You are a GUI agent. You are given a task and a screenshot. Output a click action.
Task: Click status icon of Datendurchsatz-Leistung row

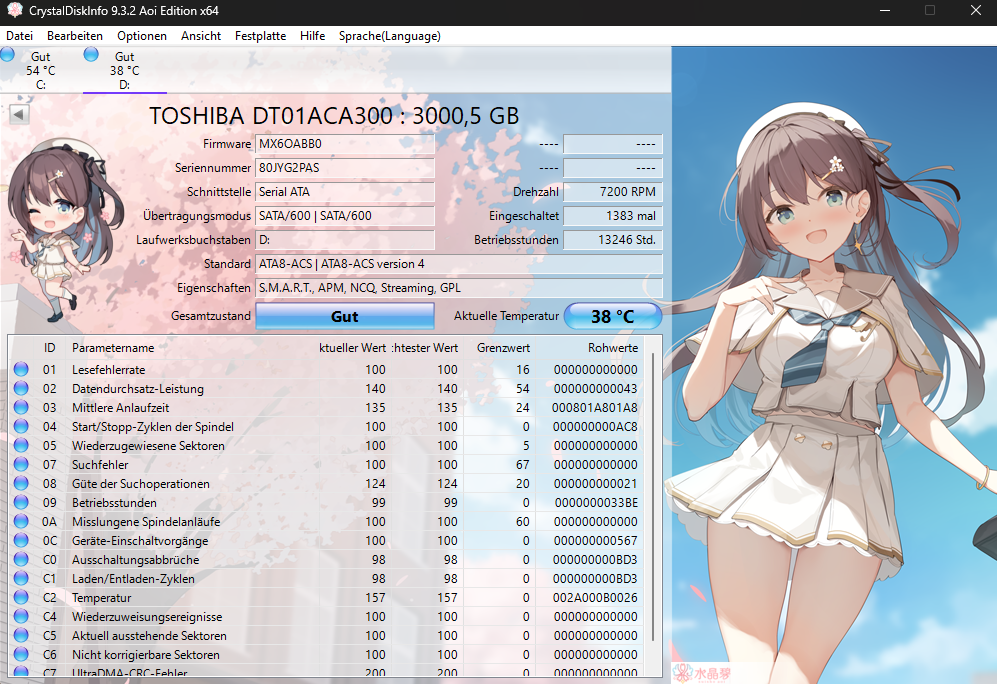coord(21,388)
